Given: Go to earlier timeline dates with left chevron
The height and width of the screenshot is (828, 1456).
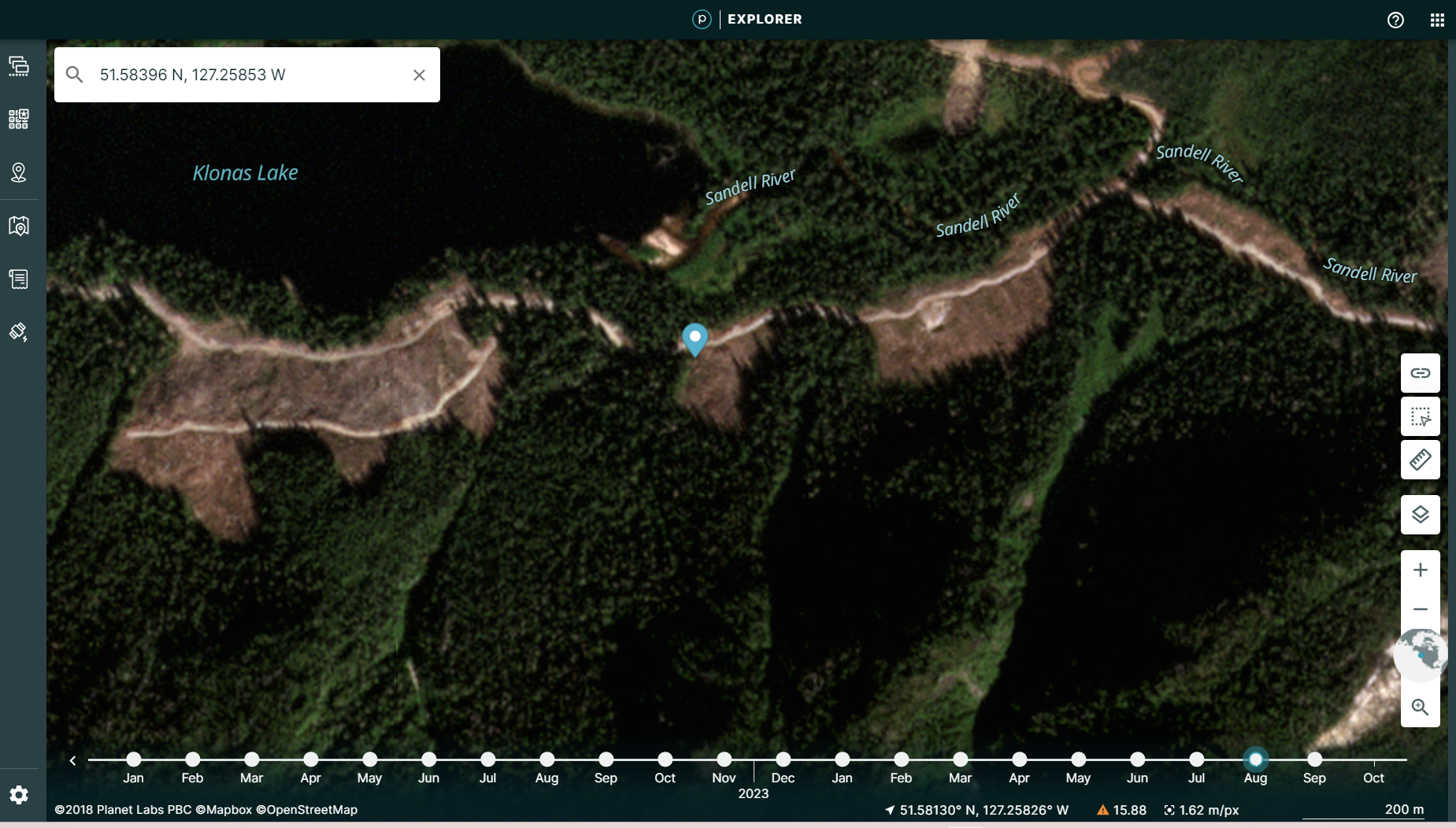Looking at the screenshot, I should point(72,760).
